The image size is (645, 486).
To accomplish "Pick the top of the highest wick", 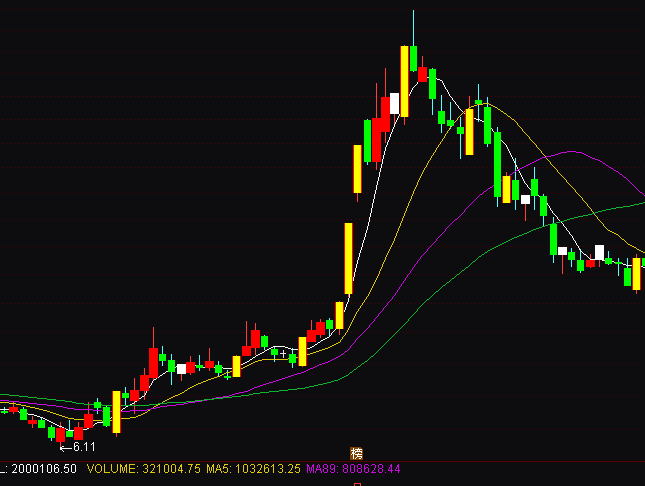I will tap(413, 12).
